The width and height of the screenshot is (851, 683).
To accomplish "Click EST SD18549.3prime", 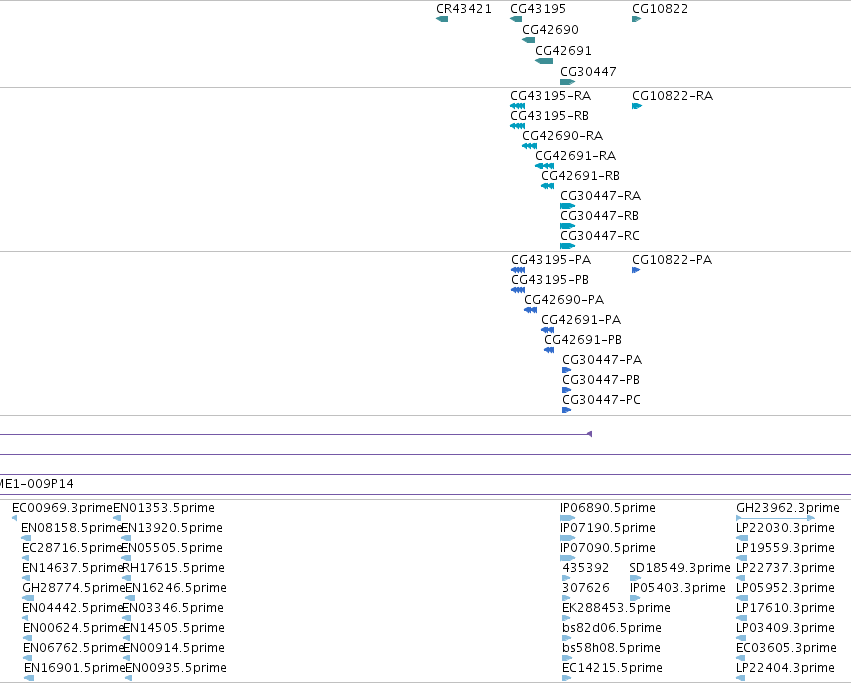I will (636, 578).
